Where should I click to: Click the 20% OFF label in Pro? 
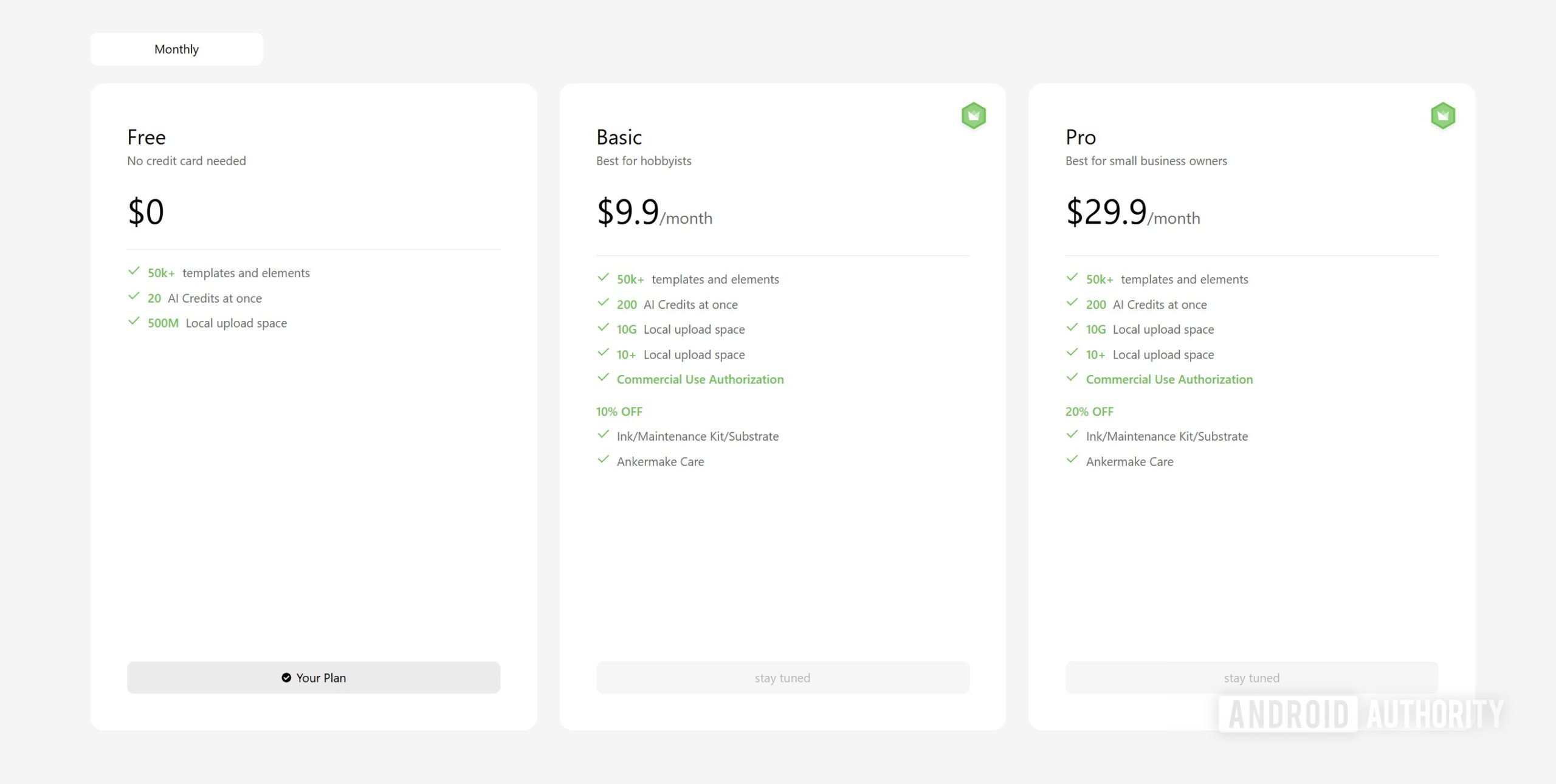click(x=1089, y=411)
